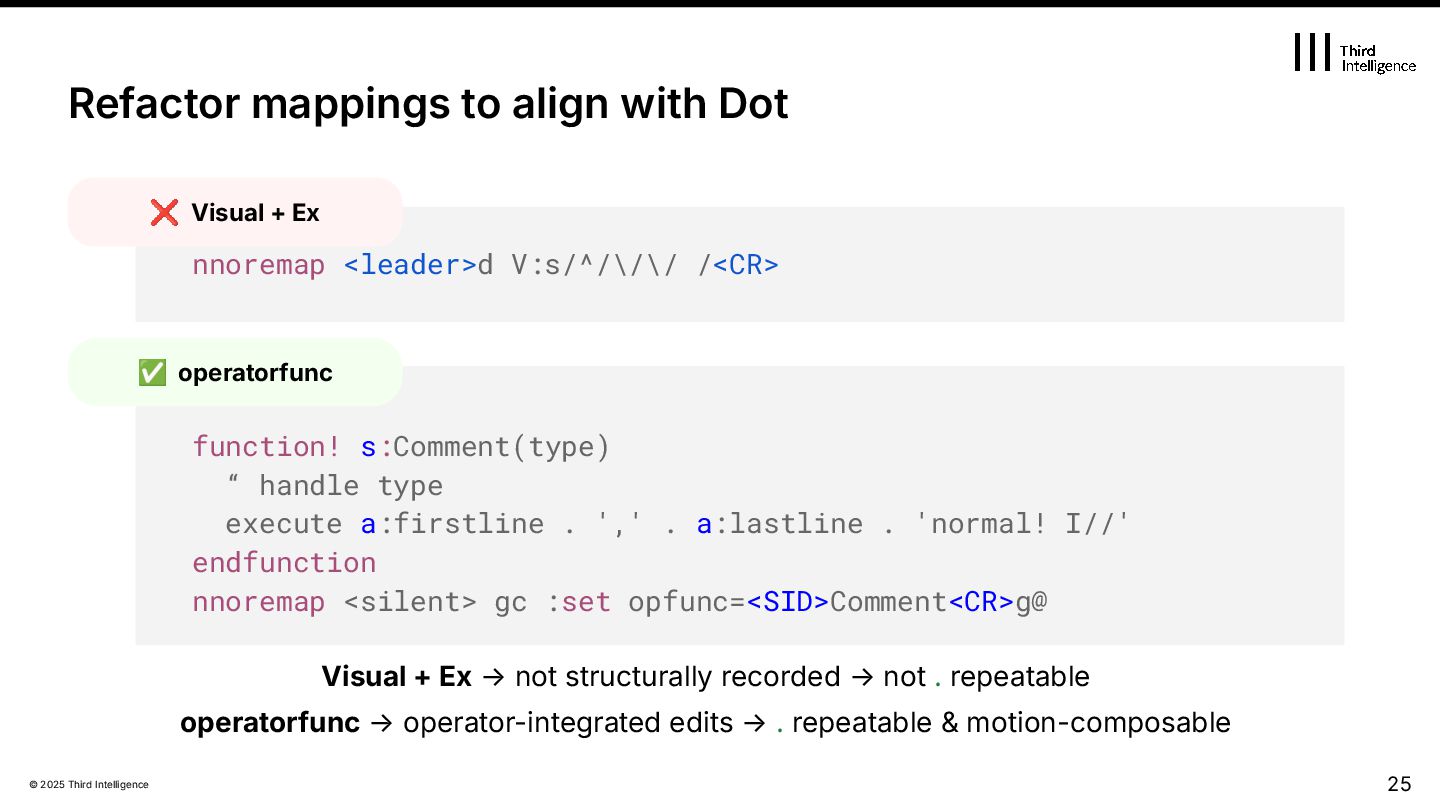Select the operatorfunc label badge
Image resolution: width=1440 pixels, height=810 pixels.
[x=235, y=373]
